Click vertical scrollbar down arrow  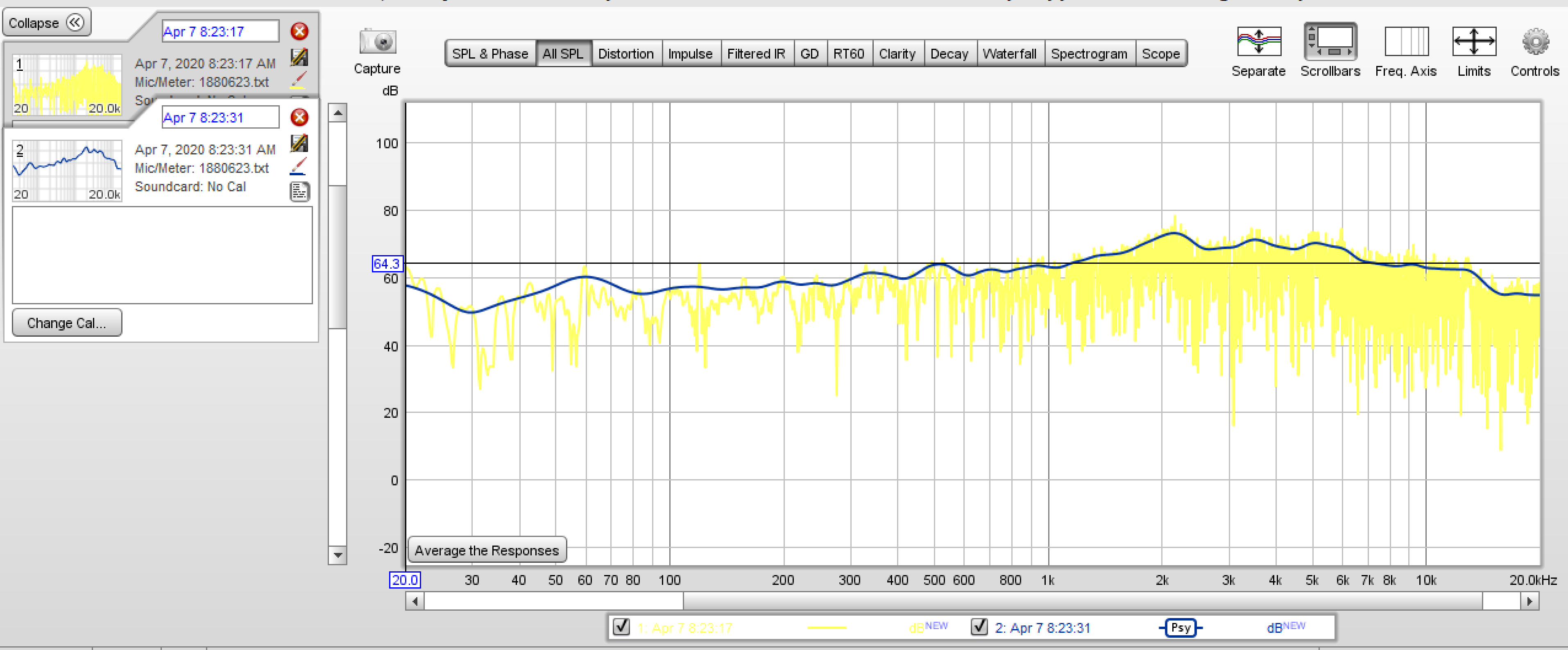pos(338,555)
